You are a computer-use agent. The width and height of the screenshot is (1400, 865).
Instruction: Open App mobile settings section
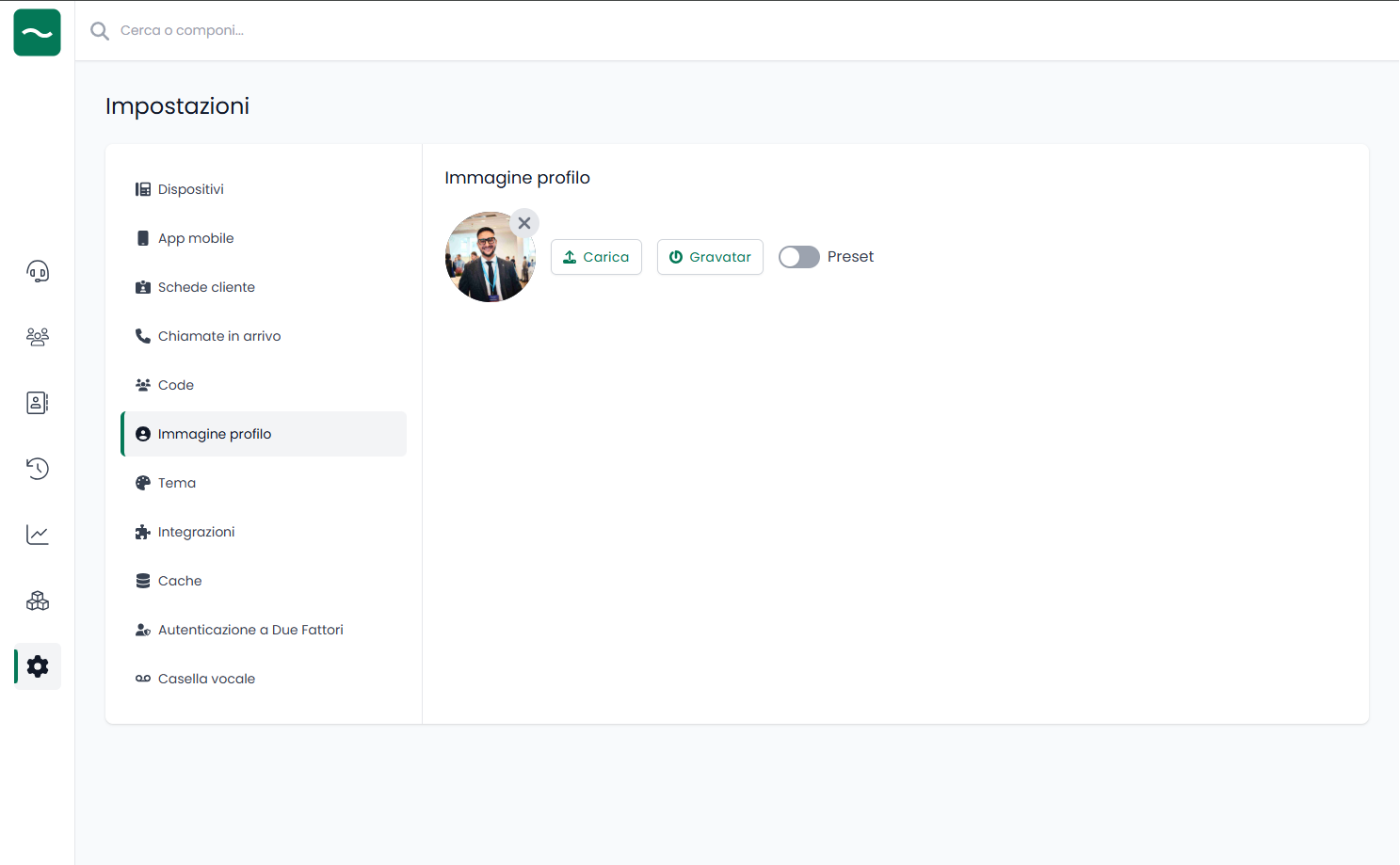coord(196,238)
